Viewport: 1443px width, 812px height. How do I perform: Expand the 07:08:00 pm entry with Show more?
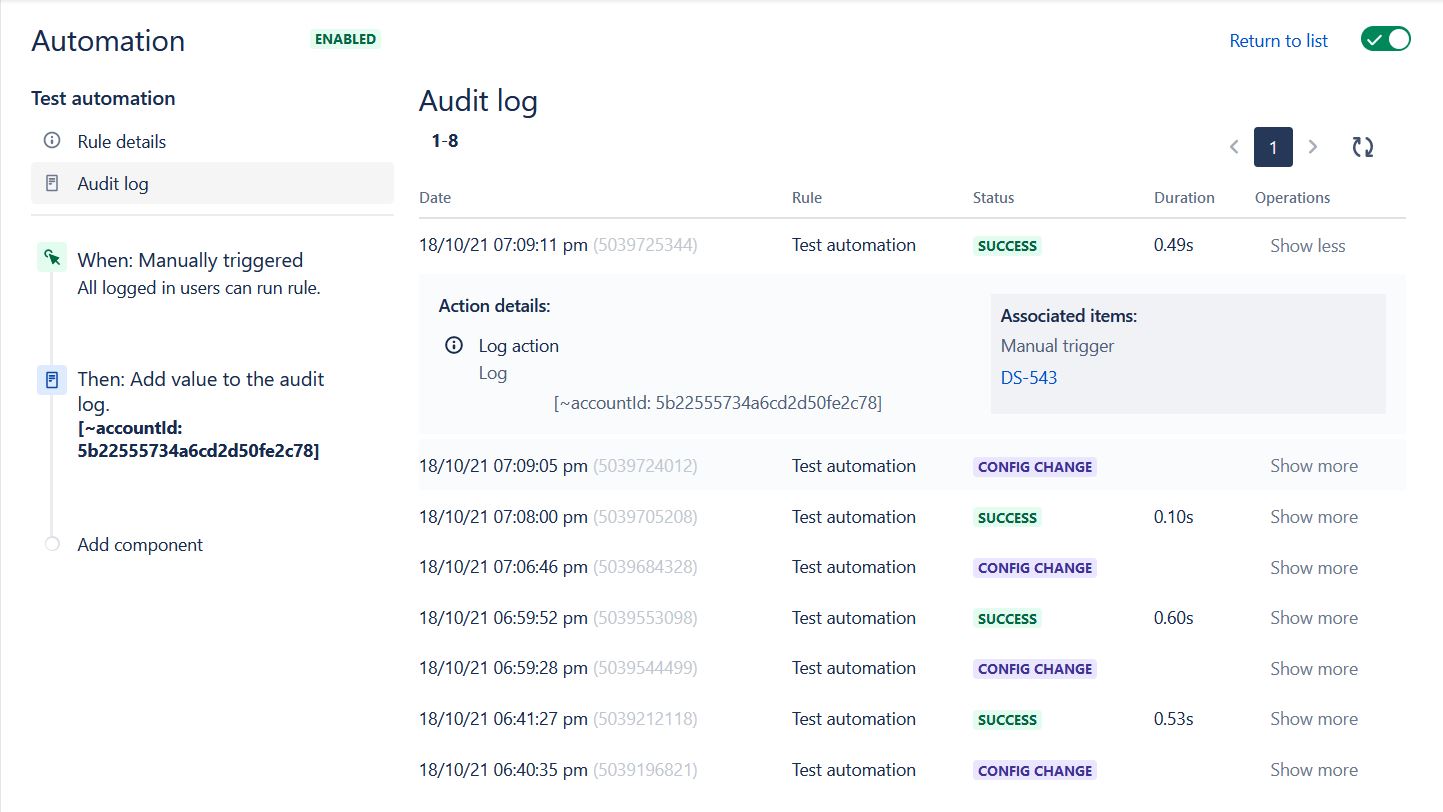(1314, 517)
